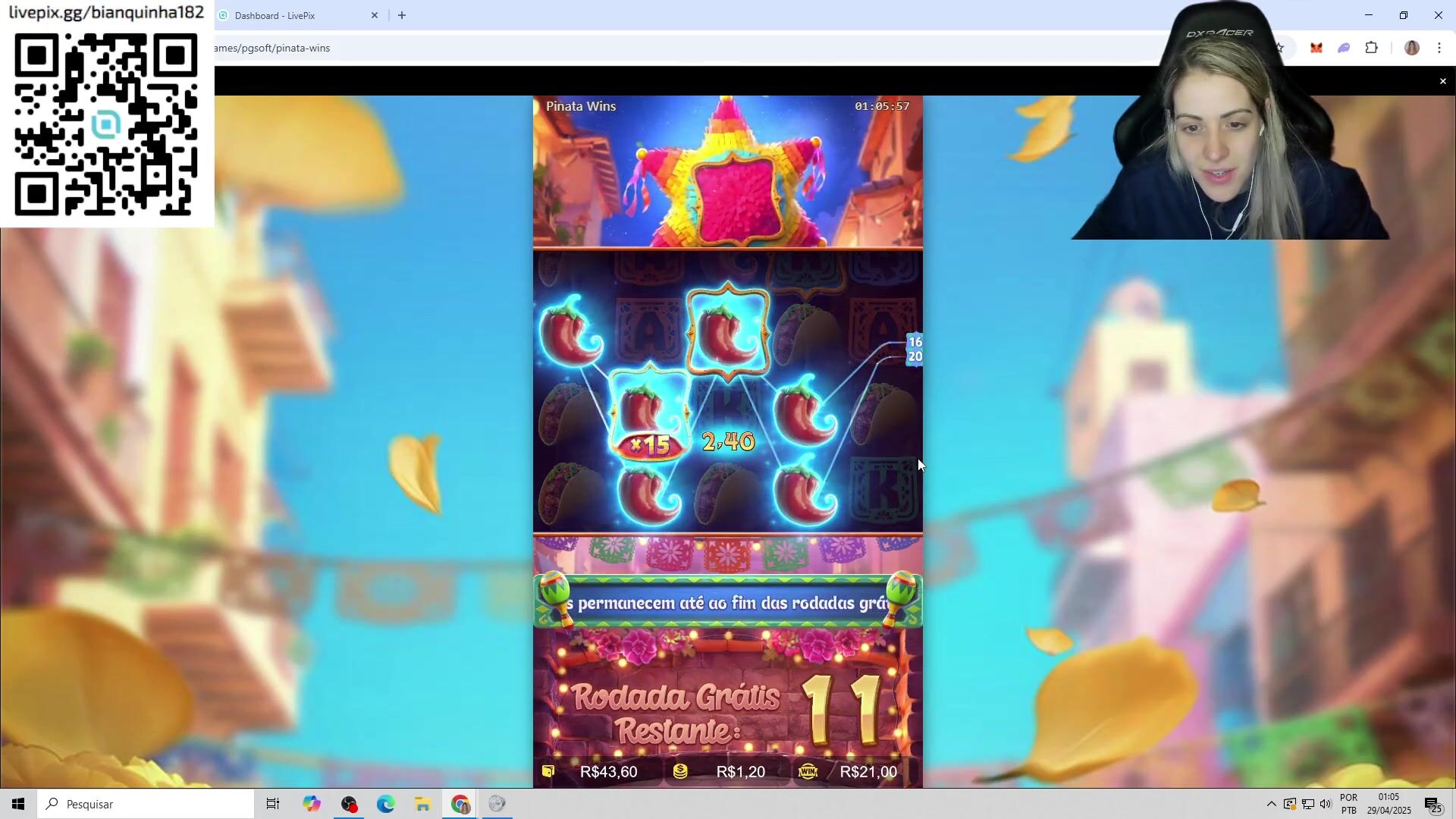Screen dimensions: 1456x819
Task: Open the Chrome extensions puzzle icon
Action: 1372,48
